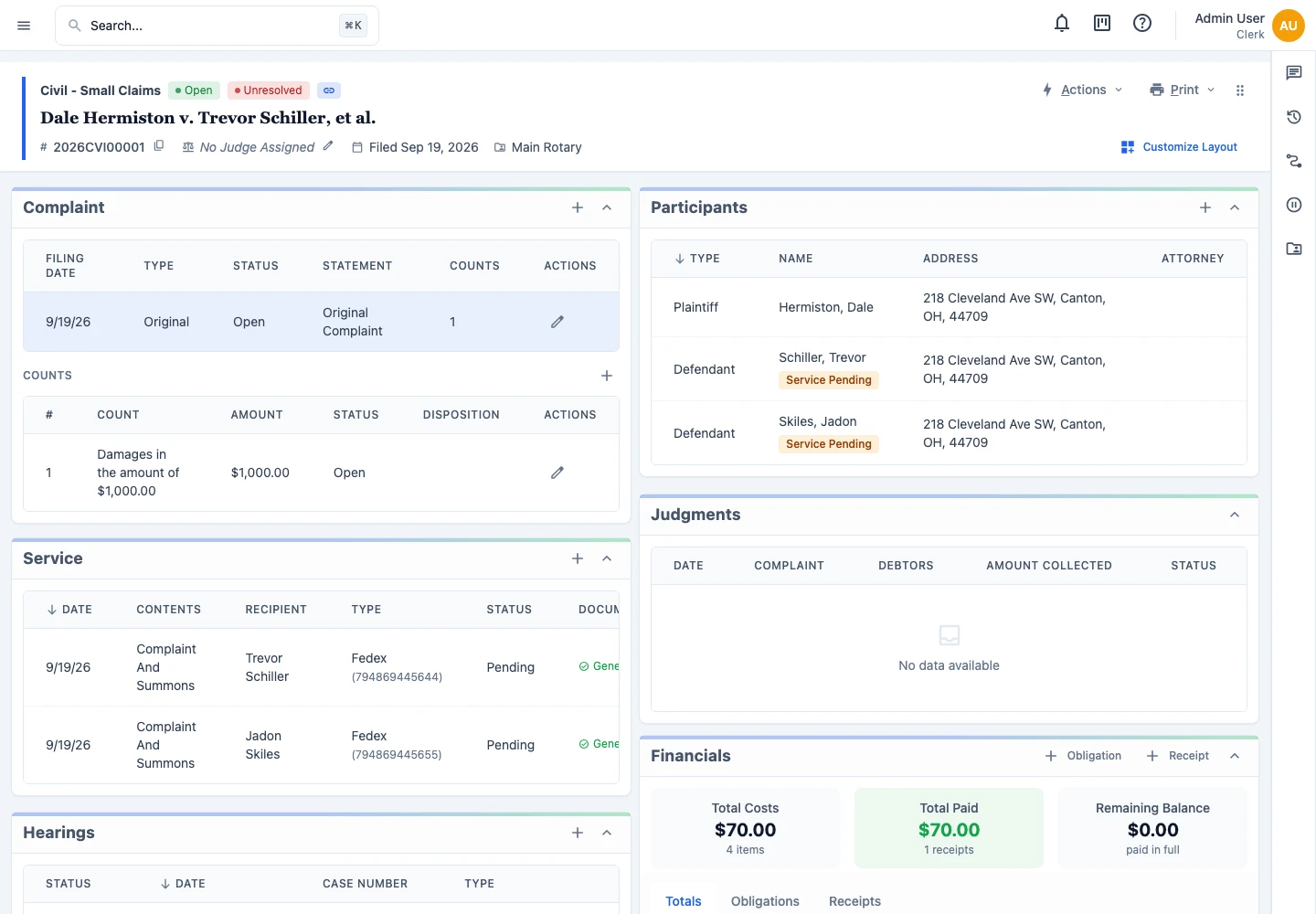Collapse the Hearings panel
This screenshot has height=914, width=1316.
(x=607, y=833)
